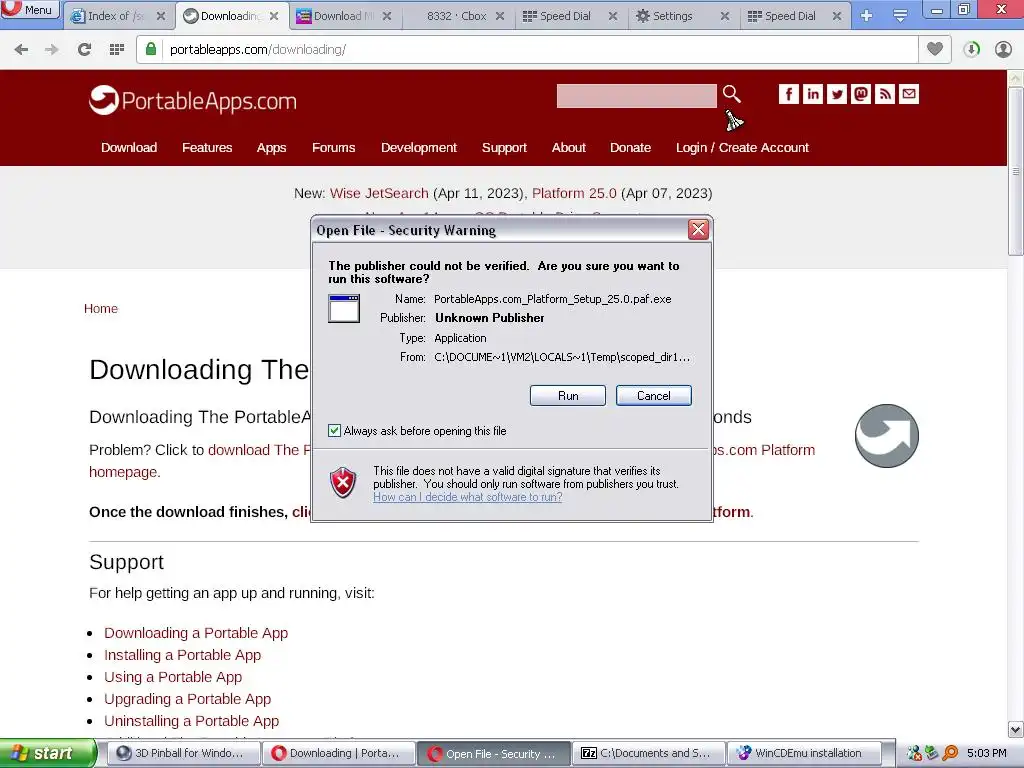The height and width of the screenshot is (768, 1024).
Task: Open the Features site menu
Action: [x=207, y=148]
